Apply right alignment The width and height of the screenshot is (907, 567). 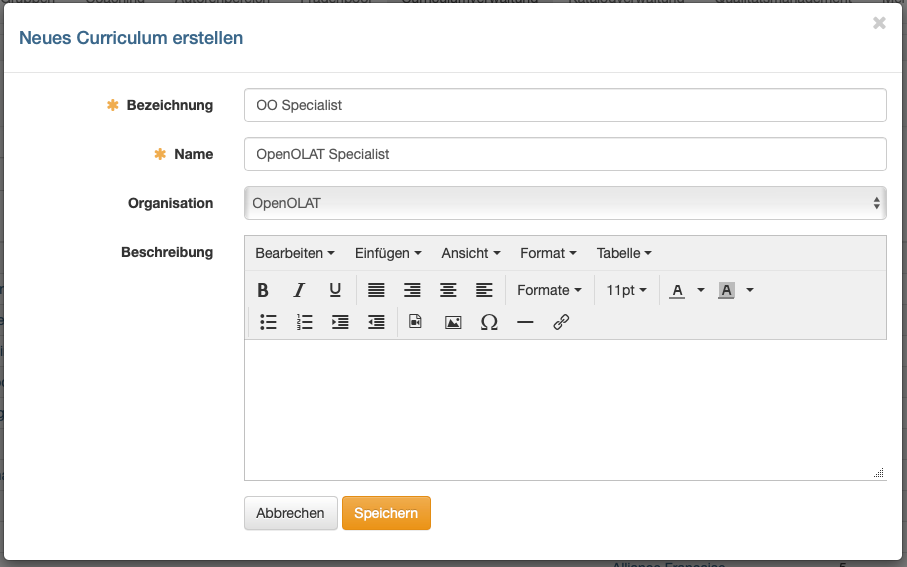pyautogui.click(x=412, y=290)
